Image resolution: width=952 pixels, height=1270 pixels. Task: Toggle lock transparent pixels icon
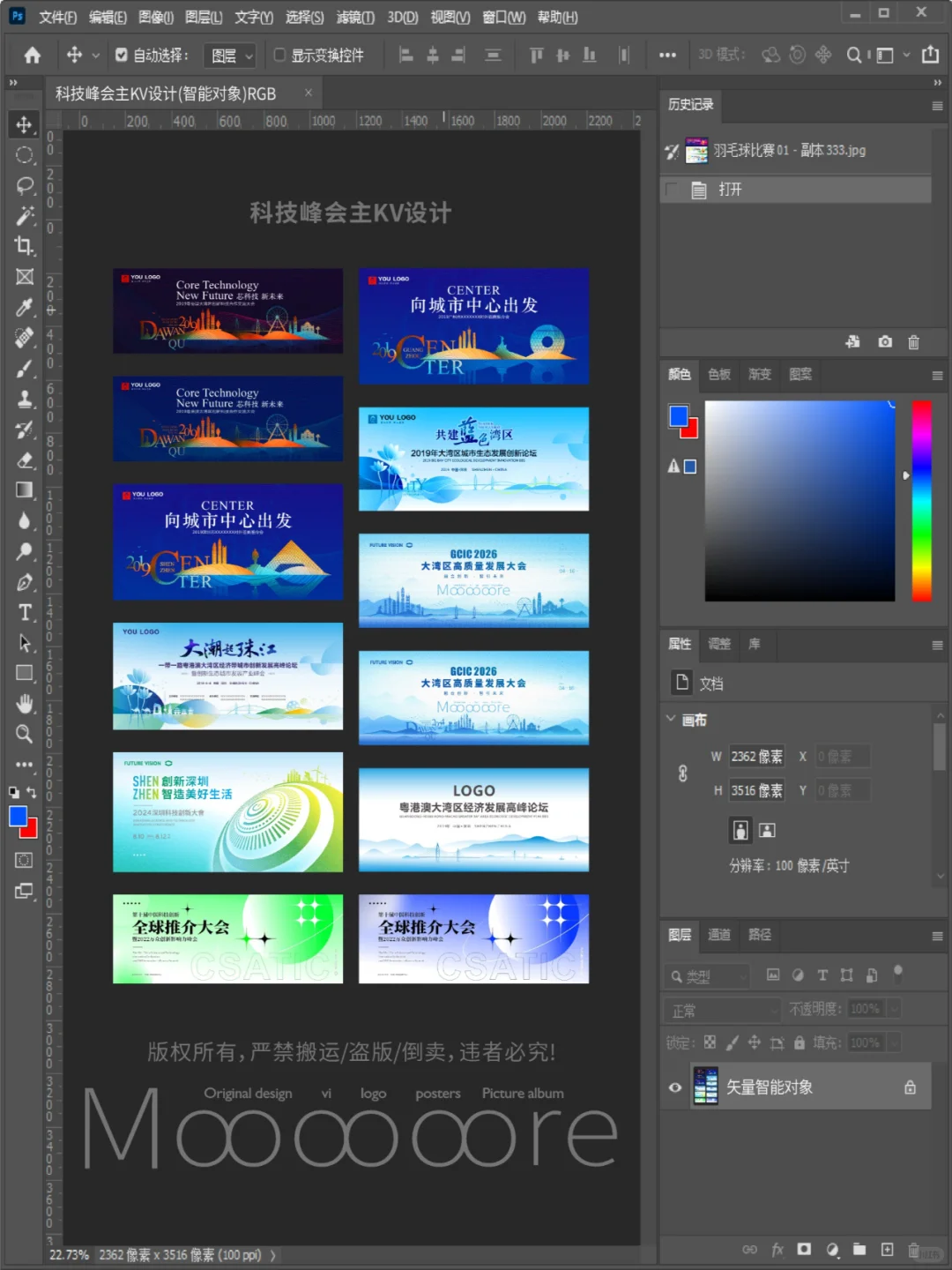pos(710,1042)
